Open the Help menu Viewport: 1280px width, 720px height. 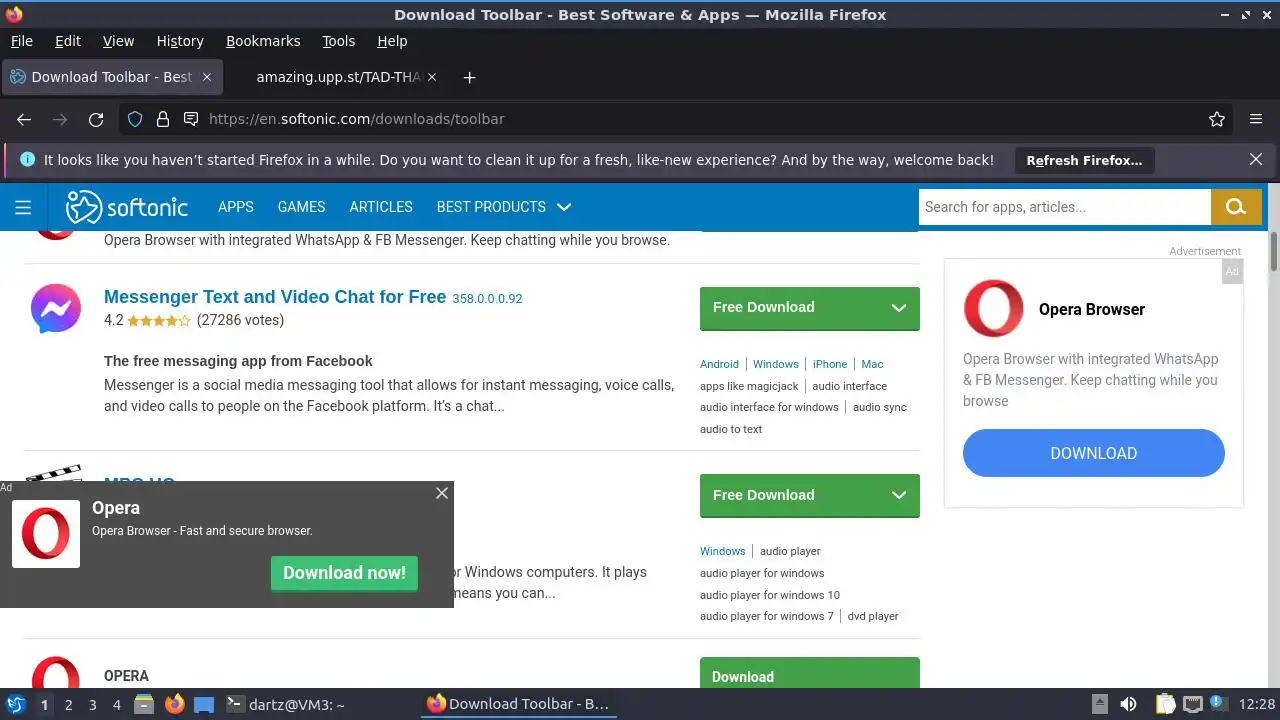tap(392, 41)
